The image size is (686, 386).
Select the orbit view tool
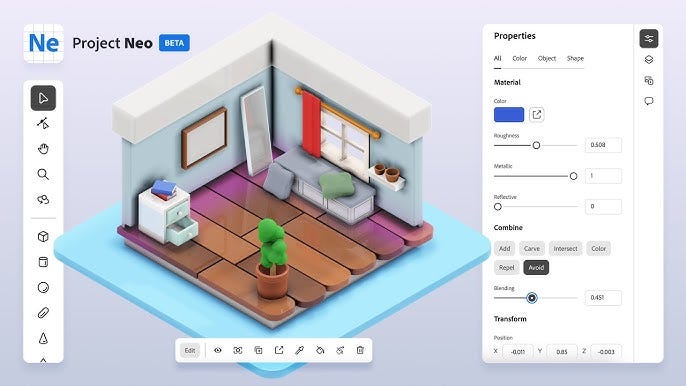click(43, 200)
